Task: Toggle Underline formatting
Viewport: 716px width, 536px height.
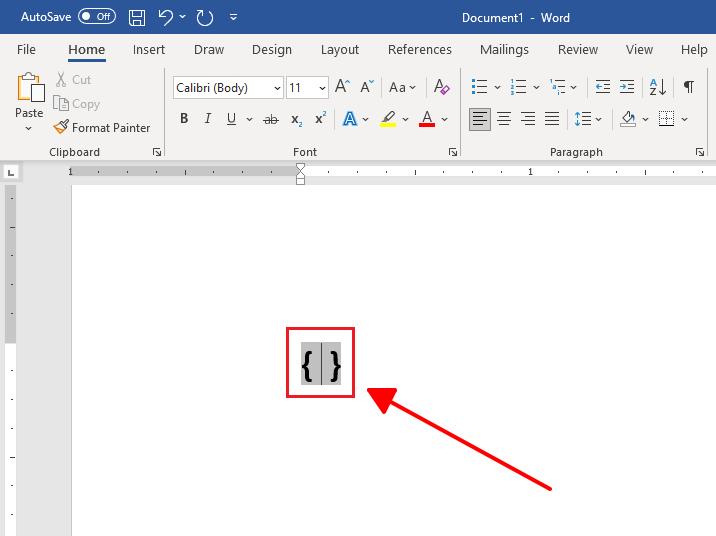Action: (x=232, y=119)
